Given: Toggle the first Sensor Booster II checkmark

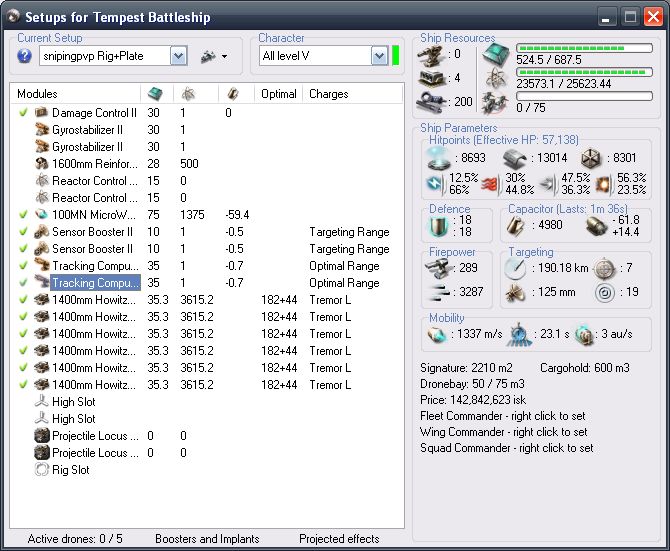Looking at the screenshot, I should [x=24, y=232].
